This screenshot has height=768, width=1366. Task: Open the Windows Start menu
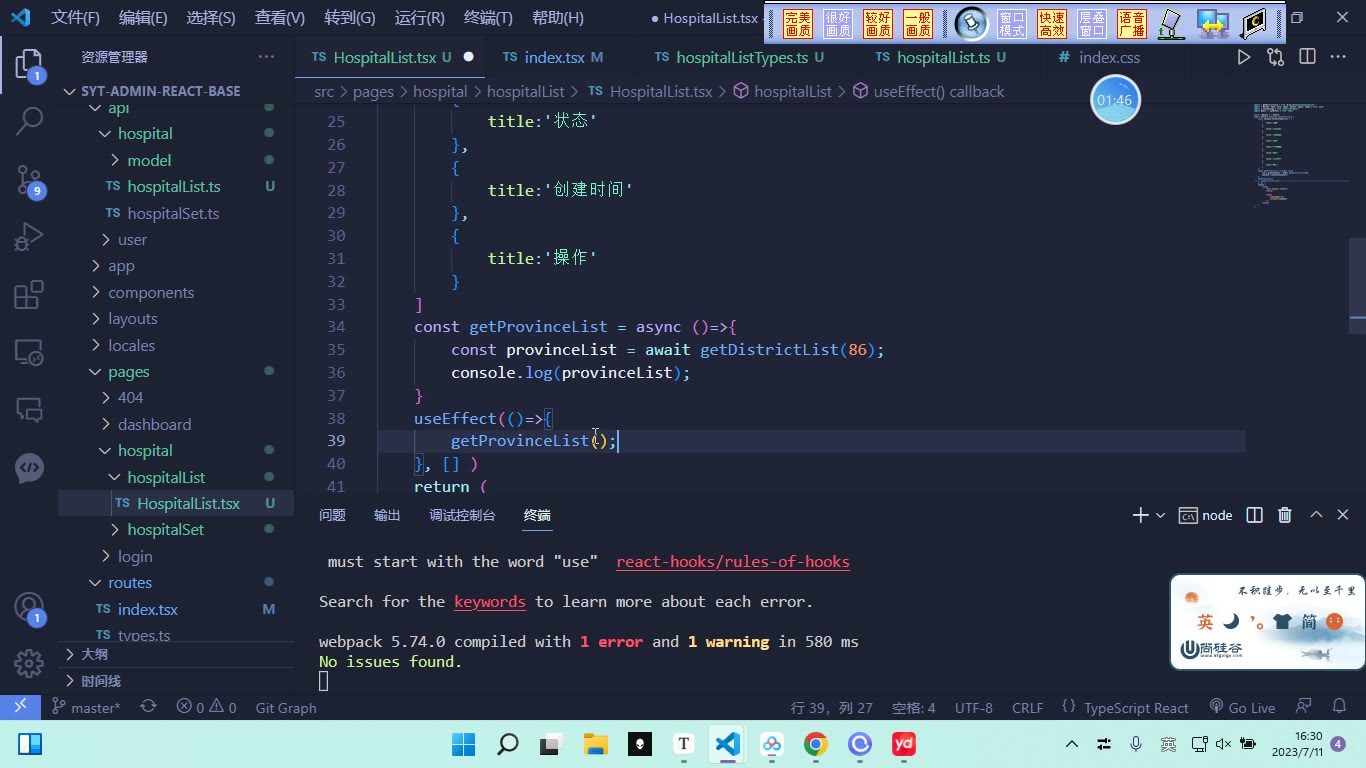point(464,744)
